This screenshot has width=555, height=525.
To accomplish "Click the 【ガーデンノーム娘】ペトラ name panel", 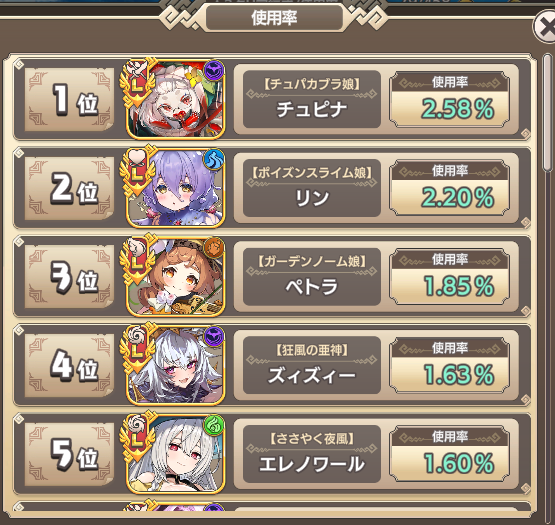I will coord(312,277).
